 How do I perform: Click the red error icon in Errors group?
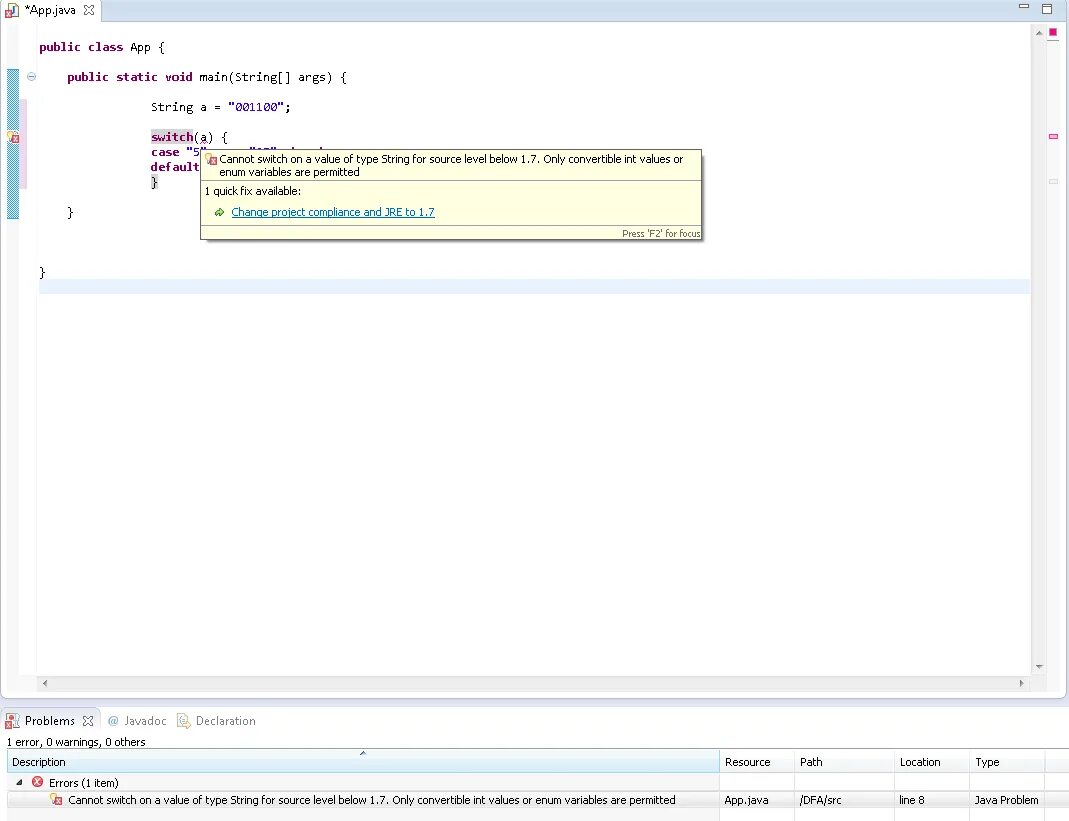pyautogui.click(x=37, y=782)
